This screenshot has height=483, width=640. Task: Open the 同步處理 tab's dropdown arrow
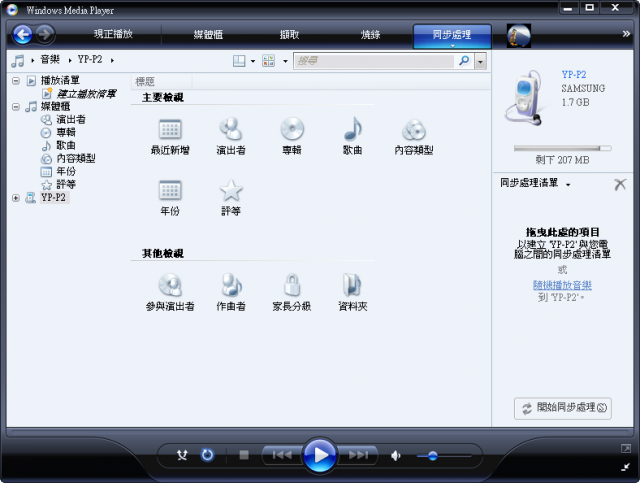tap(452, 46)
